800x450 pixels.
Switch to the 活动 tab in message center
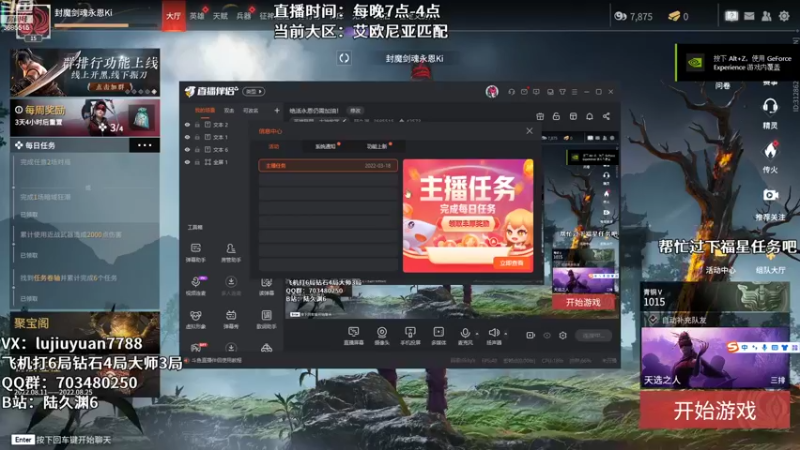pyautogui.click(x=274, y=146)
